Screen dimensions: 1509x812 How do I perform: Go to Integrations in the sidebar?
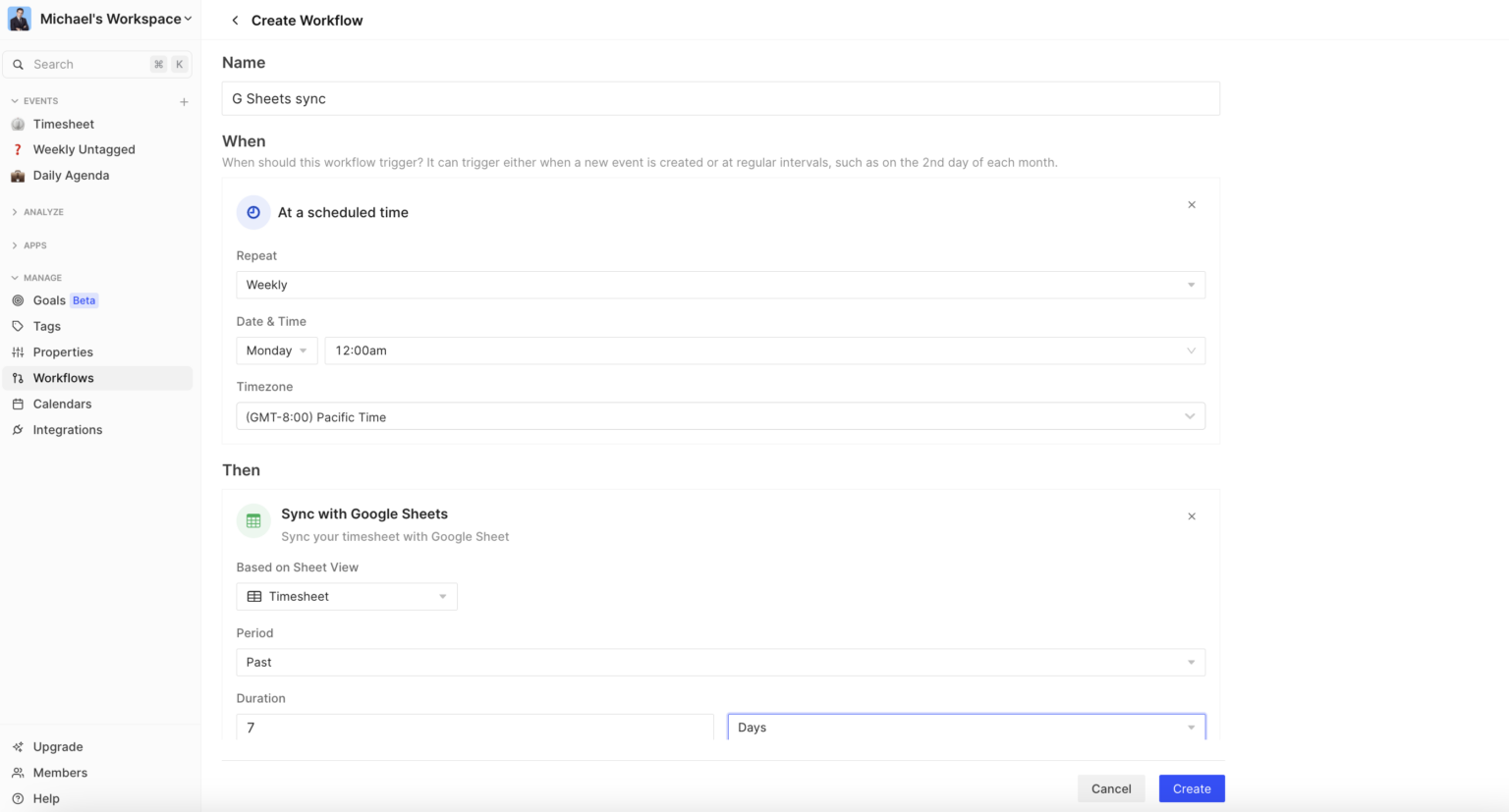[67, 430]
